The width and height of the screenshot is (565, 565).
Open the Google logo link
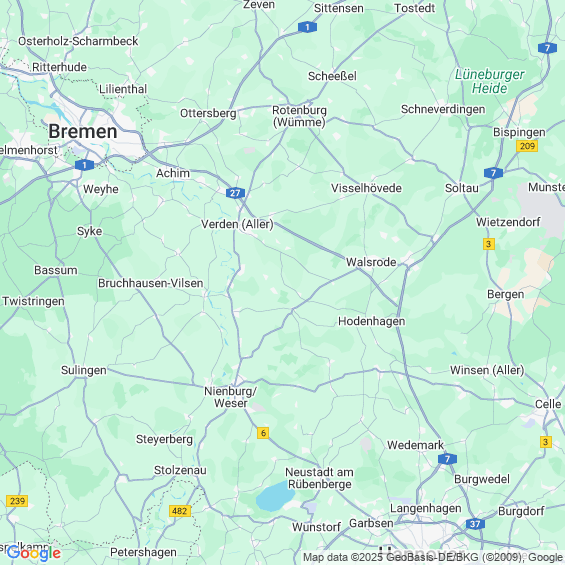[34, 553]
